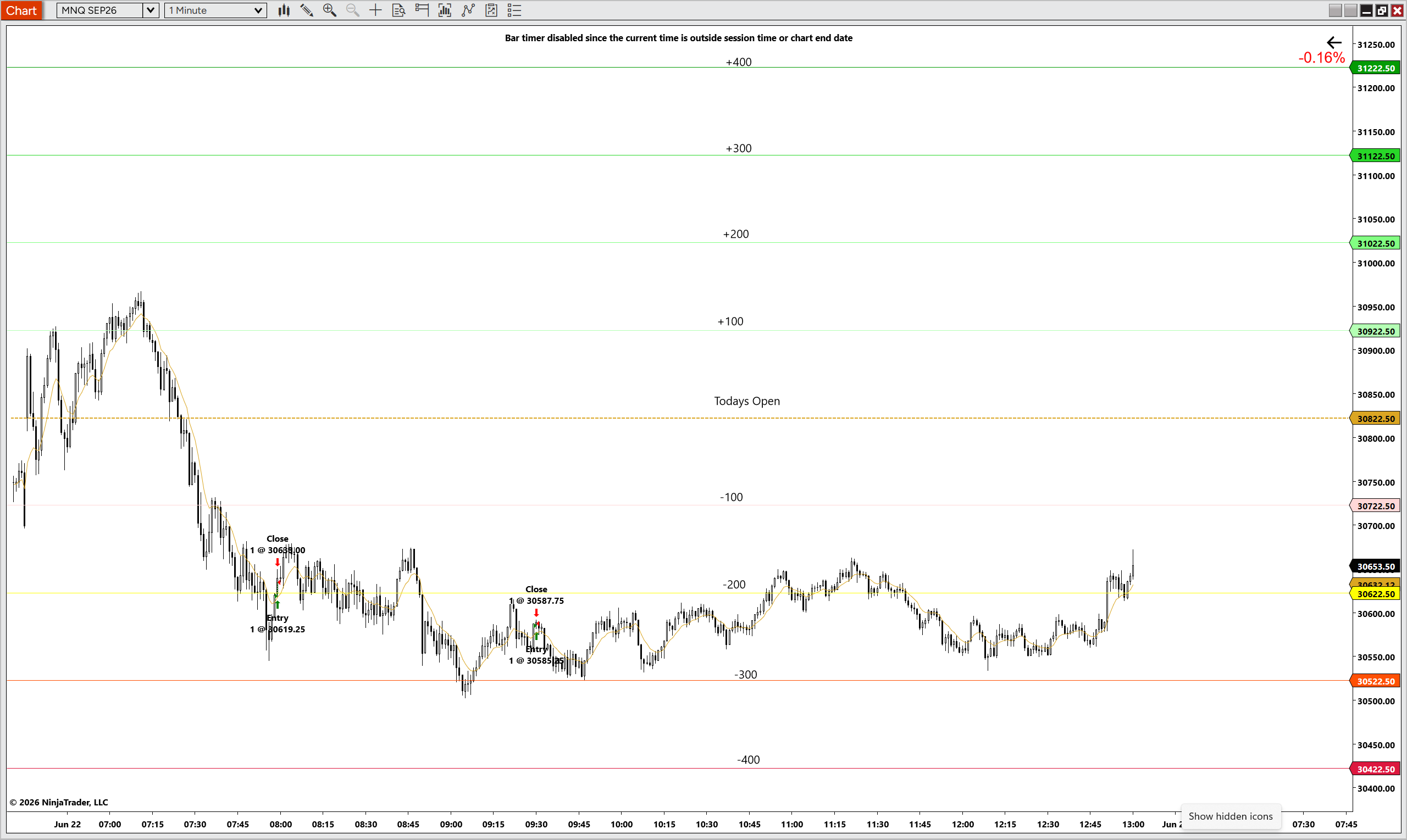1407x840 pixels.
Task: Minimize the chart window
Action: [x=1366, y=11]
